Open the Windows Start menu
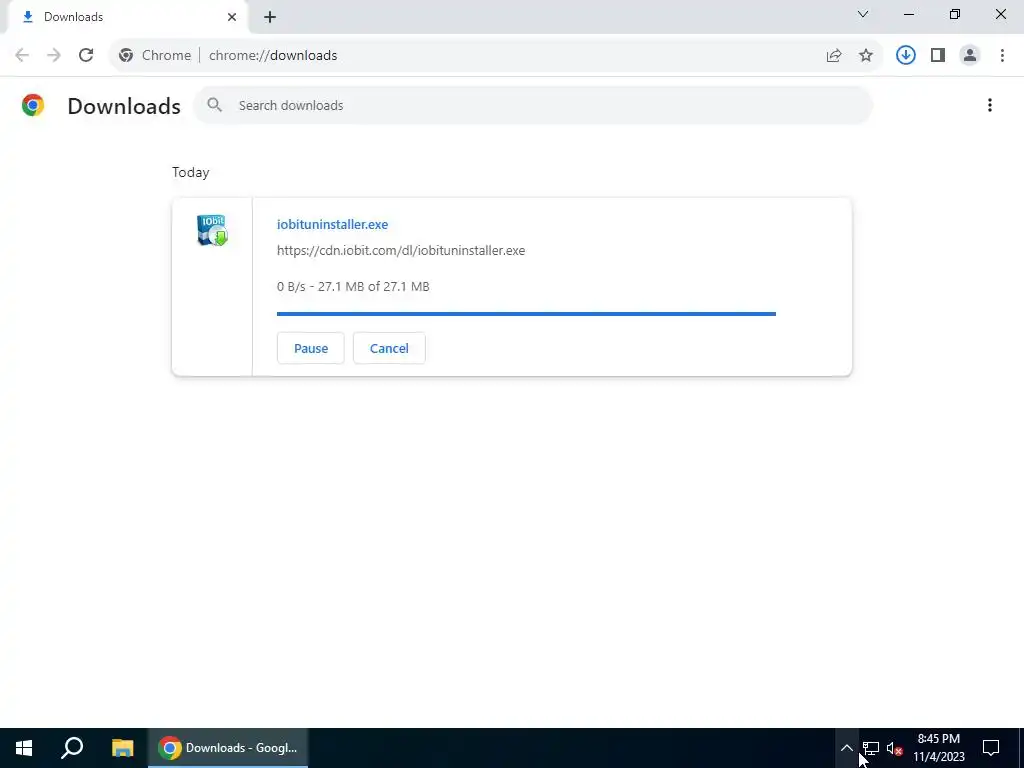 (x=24, y=748)
